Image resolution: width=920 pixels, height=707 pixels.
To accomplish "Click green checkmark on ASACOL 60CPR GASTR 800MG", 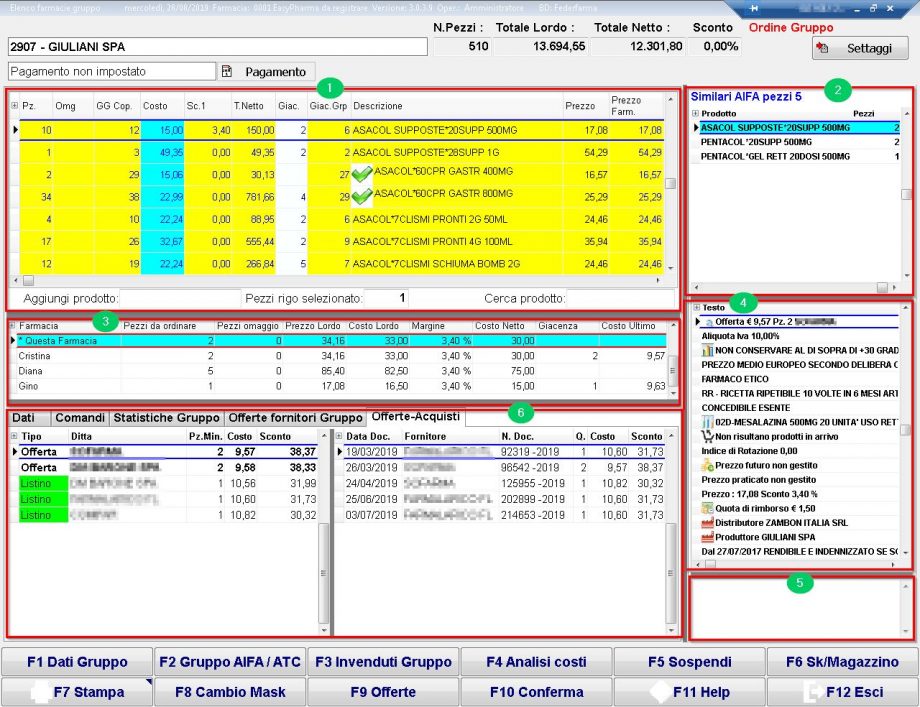I will click(361, 196).
